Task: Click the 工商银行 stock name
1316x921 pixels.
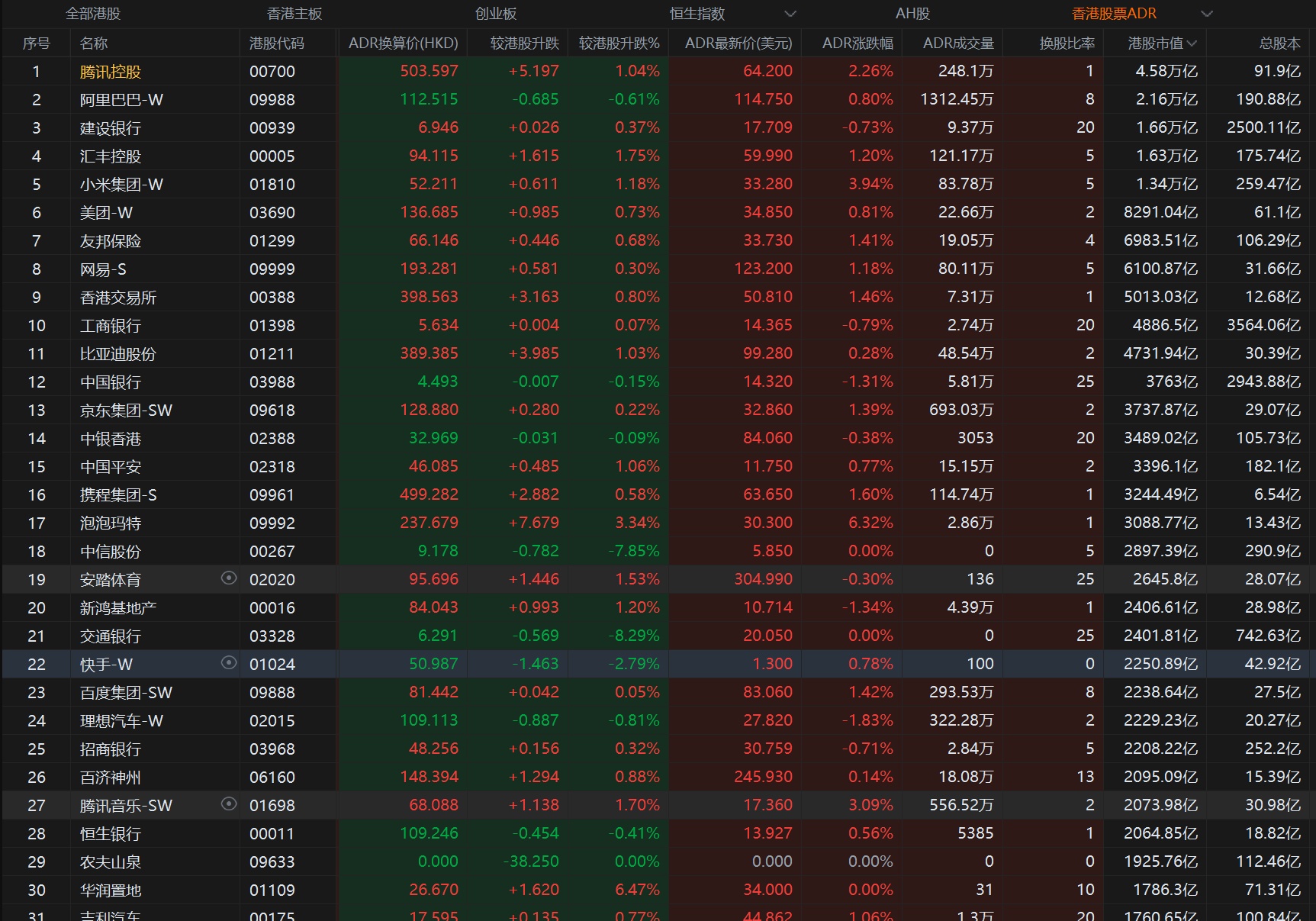Action: pyautogui.click(x=111, y=326)
